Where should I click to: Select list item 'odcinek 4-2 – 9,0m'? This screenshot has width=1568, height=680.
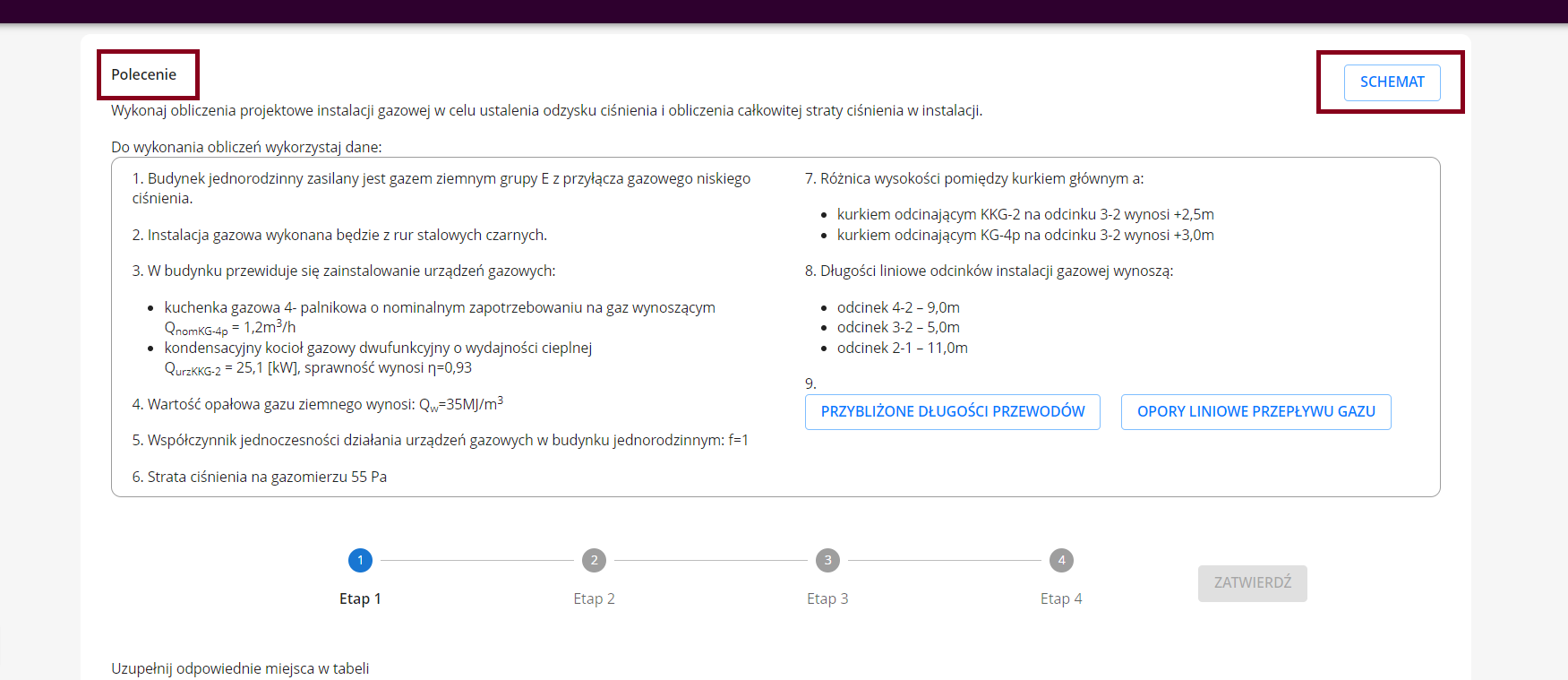(x=898, y=307)
